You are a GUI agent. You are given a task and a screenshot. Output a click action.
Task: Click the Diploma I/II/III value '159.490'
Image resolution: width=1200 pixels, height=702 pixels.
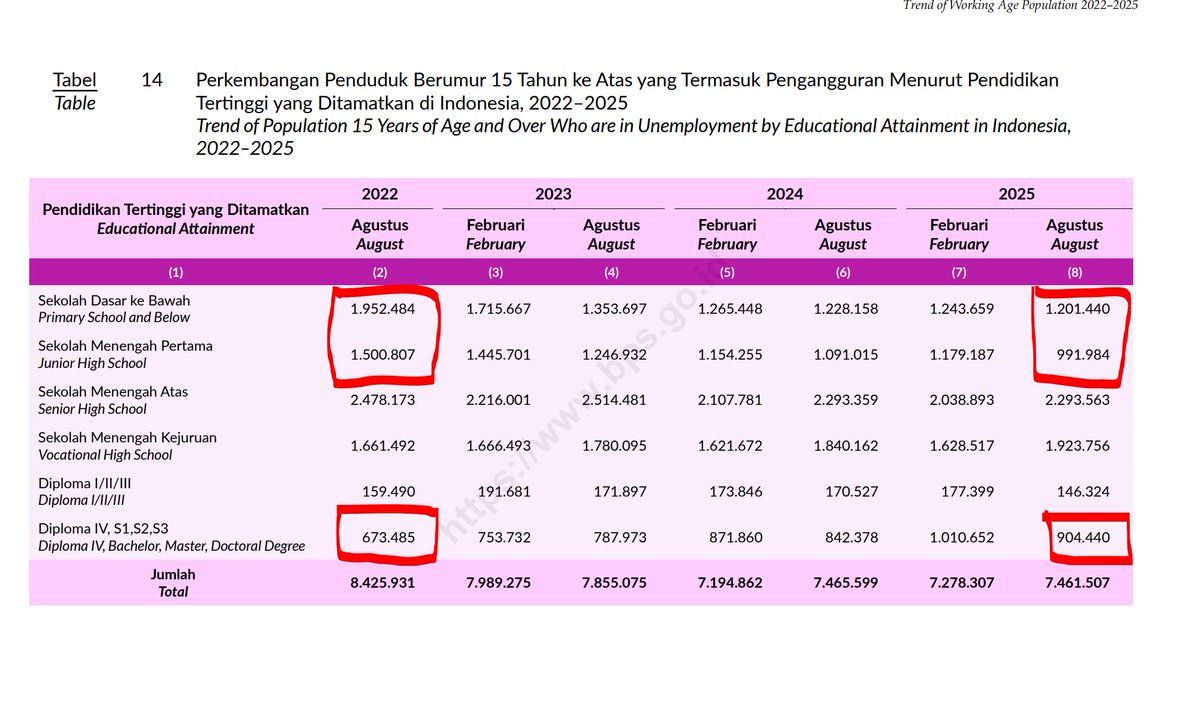coord(389,492)
